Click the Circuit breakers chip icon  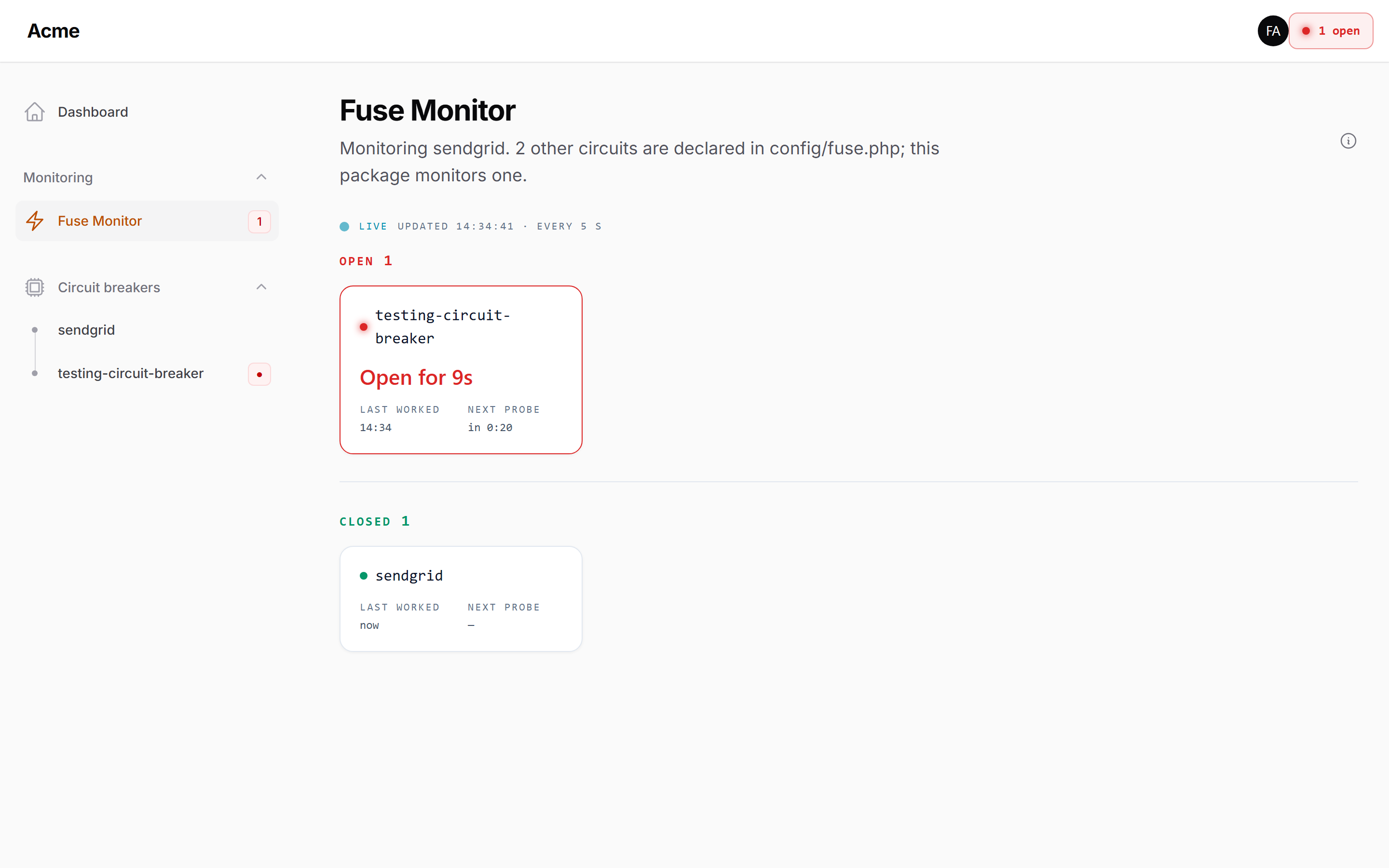pos(34,287)
